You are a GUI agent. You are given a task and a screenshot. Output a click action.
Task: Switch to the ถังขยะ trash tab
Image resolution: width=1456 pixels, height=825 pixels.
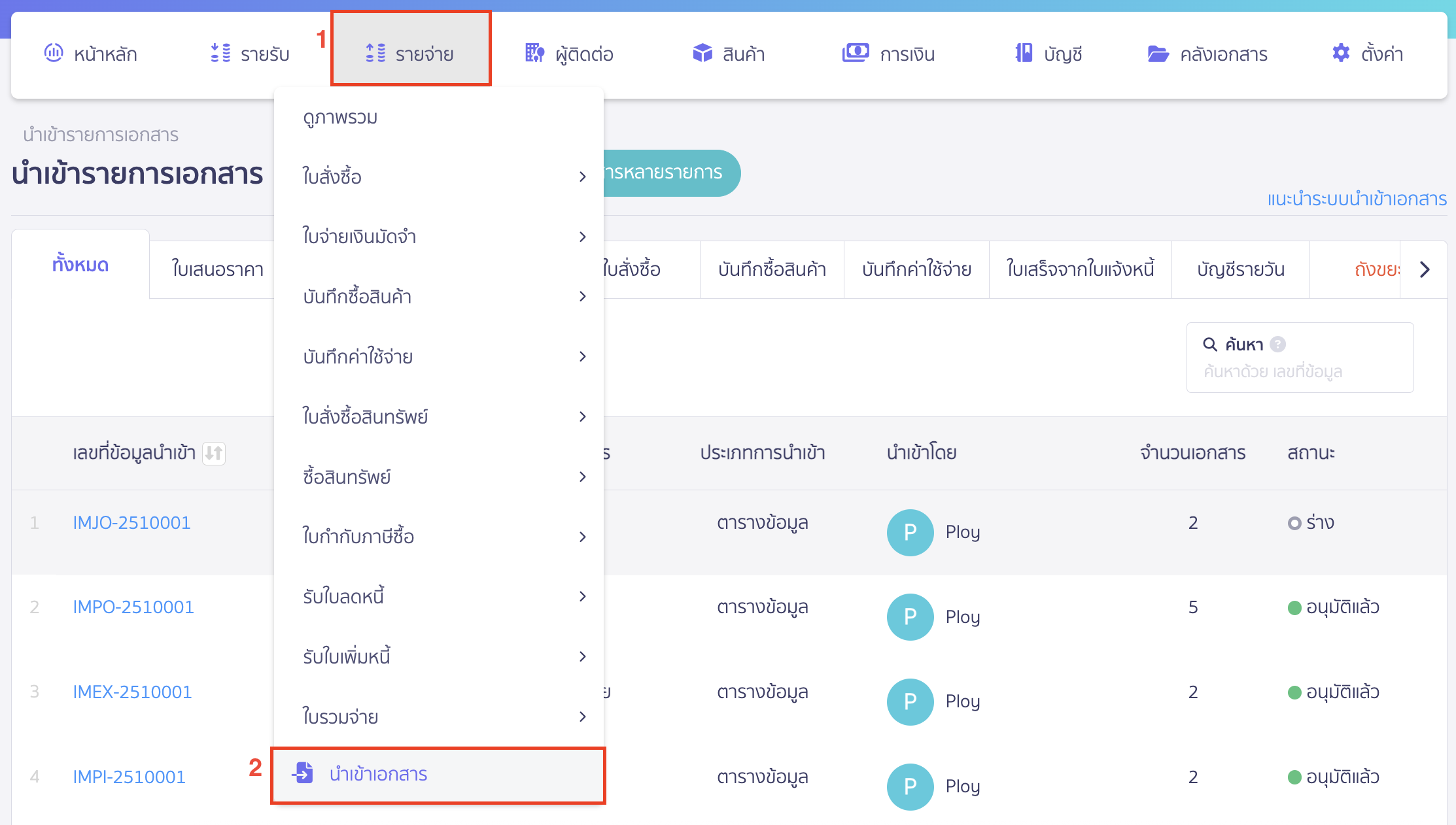(x=1374, y=269)
